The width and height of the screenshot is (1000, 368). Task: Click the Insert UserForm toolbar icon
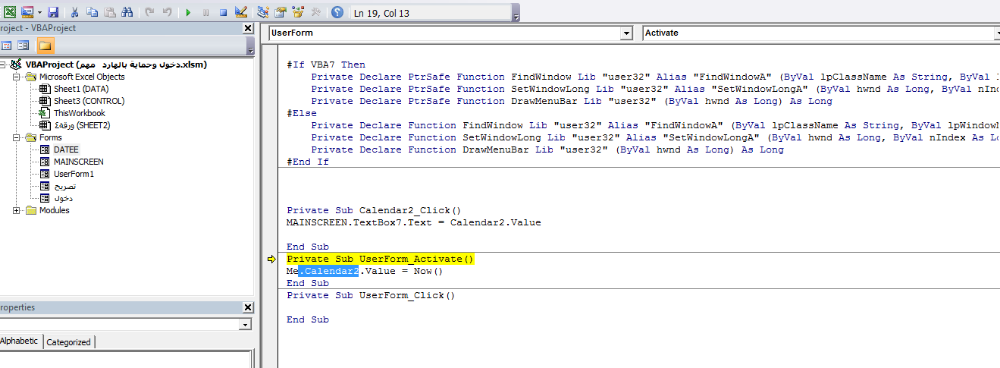[27, 12]
